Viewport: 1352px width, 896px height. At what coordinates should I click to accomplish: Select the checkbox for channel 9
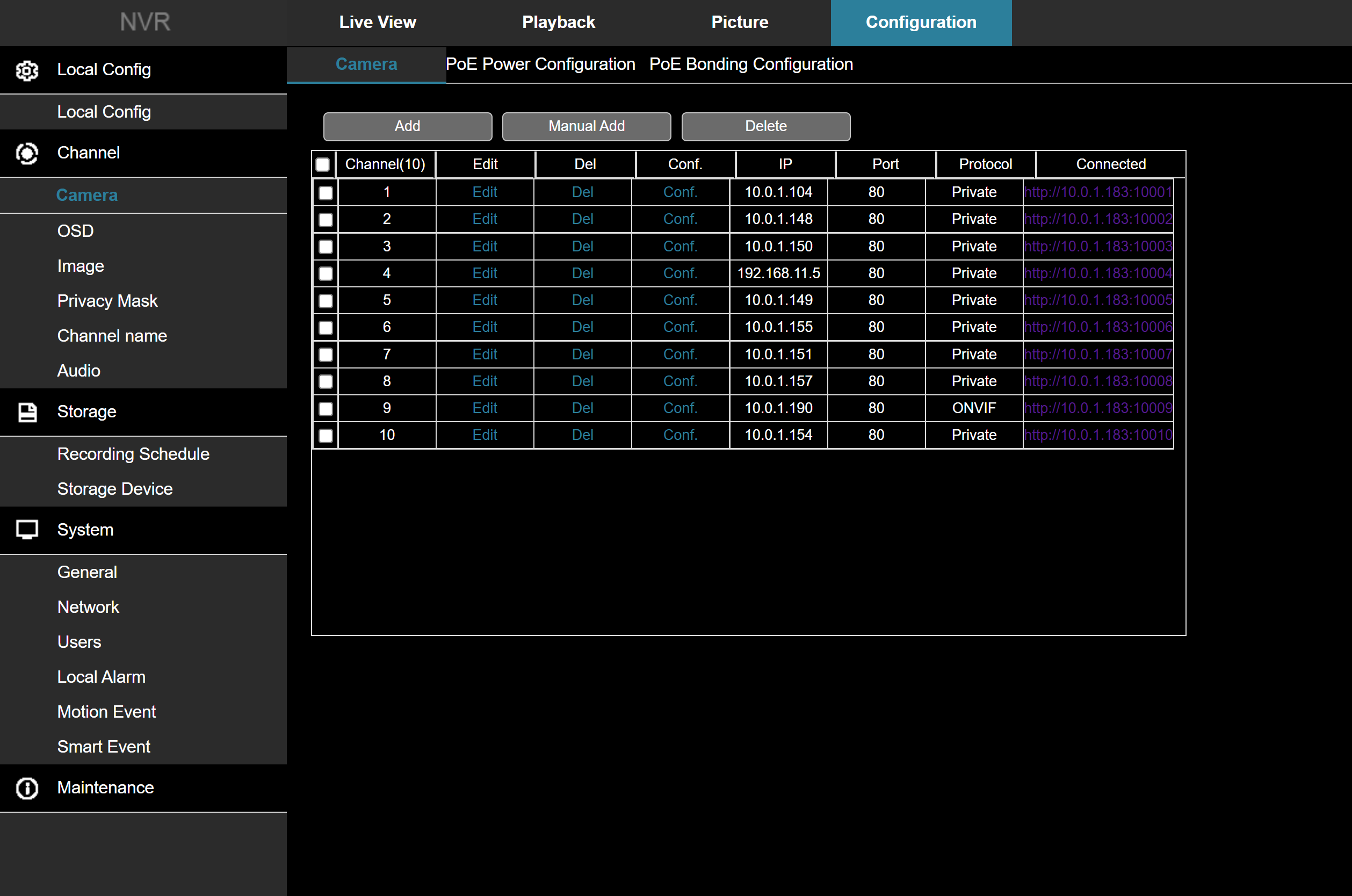click(326, 409)
